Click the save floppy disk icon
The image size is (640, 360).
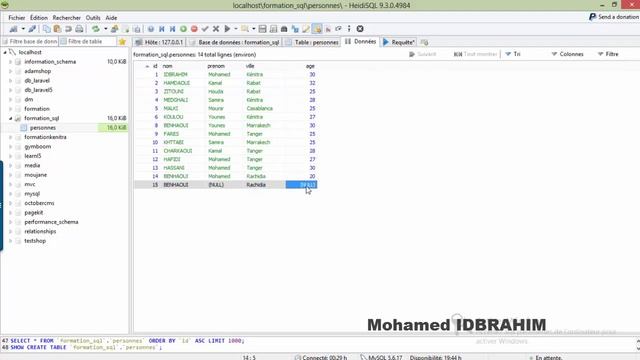262,29
